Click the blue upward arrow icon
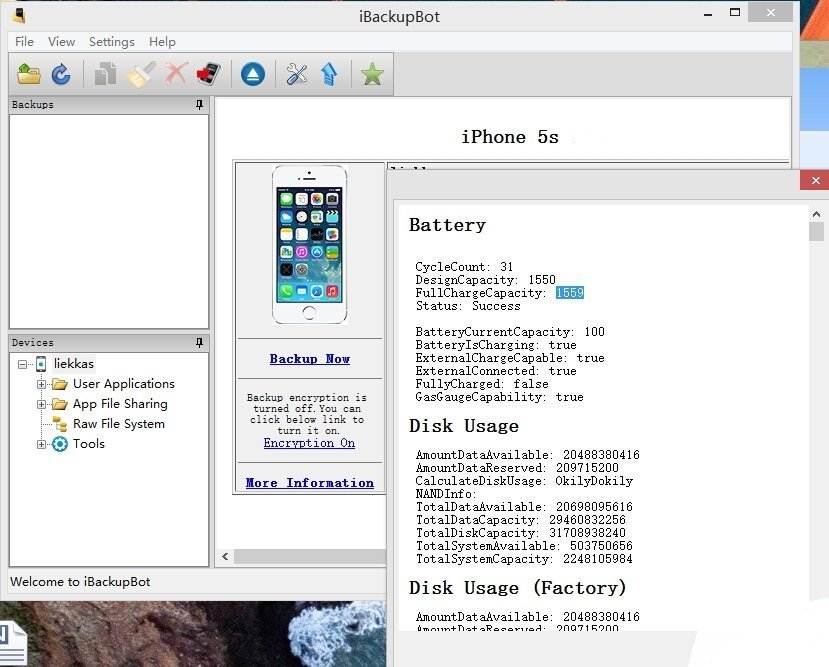829x667 pixels. coord(329,74)
